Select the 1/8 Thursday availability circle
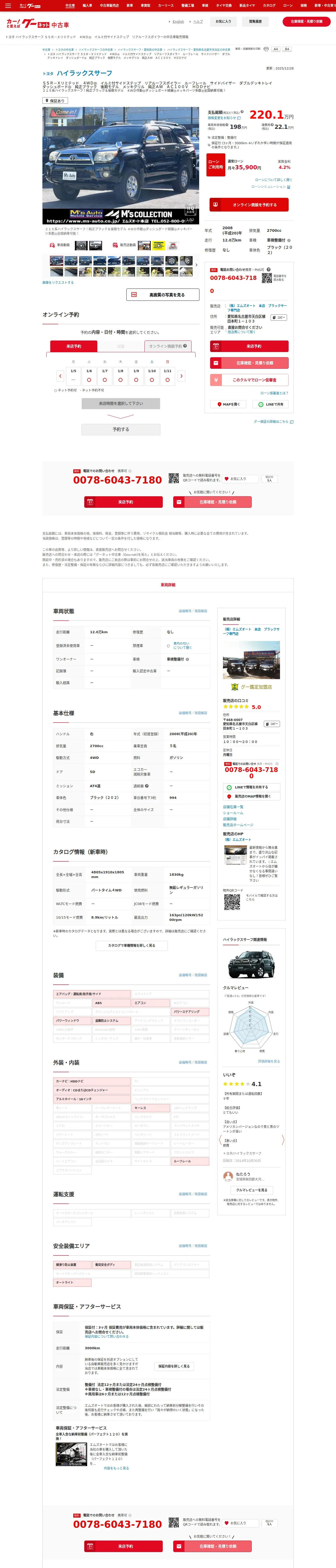Image resolution: width=336 pixels, height=1568 pixels. (120, 380)
